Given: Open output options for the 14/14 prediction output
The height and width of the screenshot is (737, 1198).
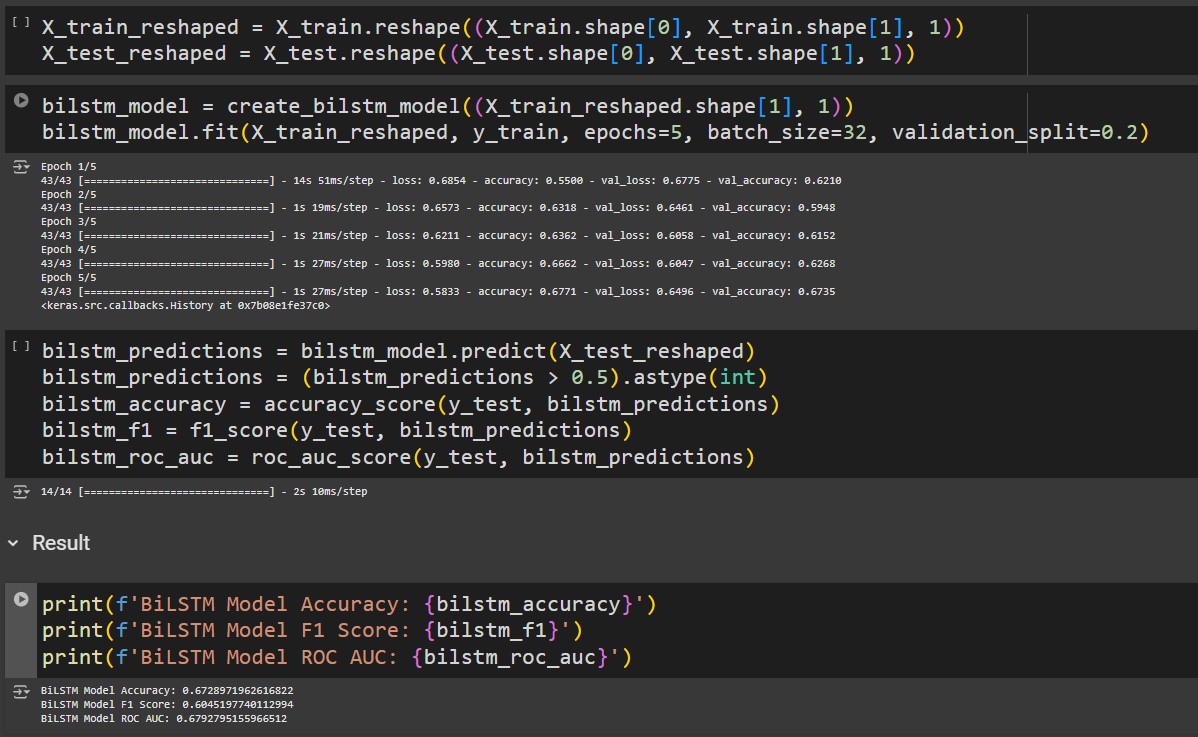Looking at the screenshot, I should (x=21, y=492).
